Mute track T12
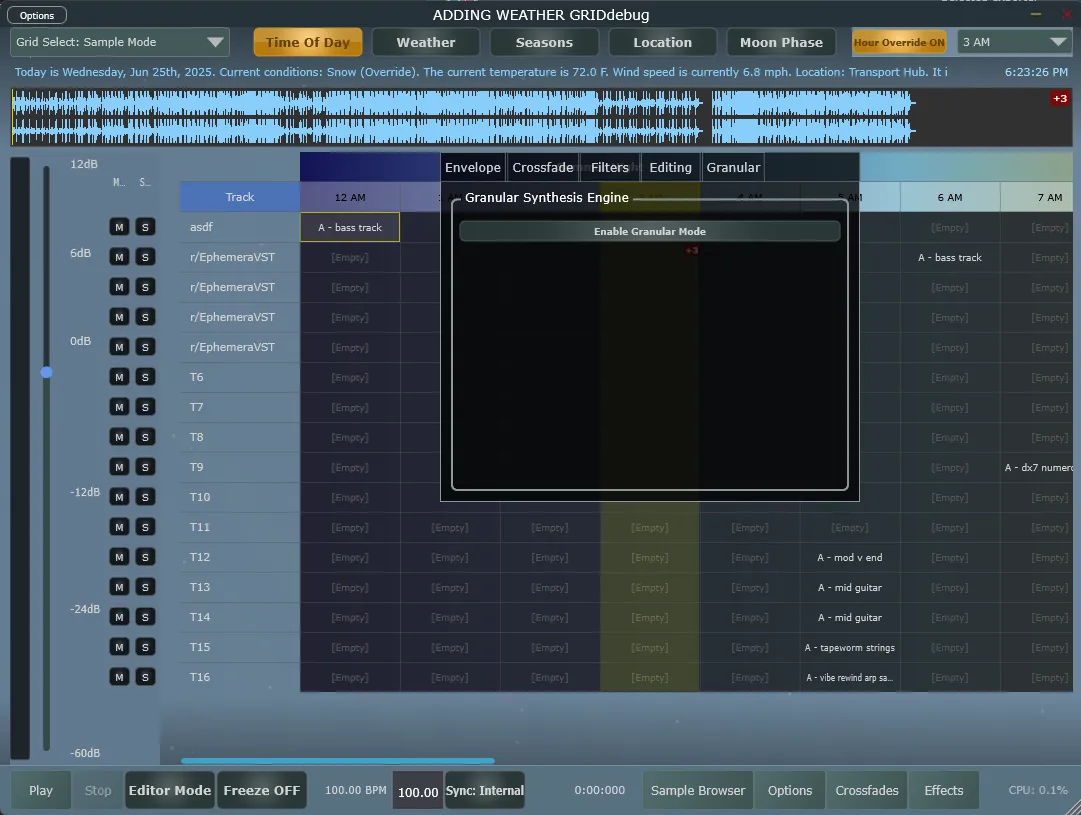Screen dimensions: 1081x815 point(119,557)
